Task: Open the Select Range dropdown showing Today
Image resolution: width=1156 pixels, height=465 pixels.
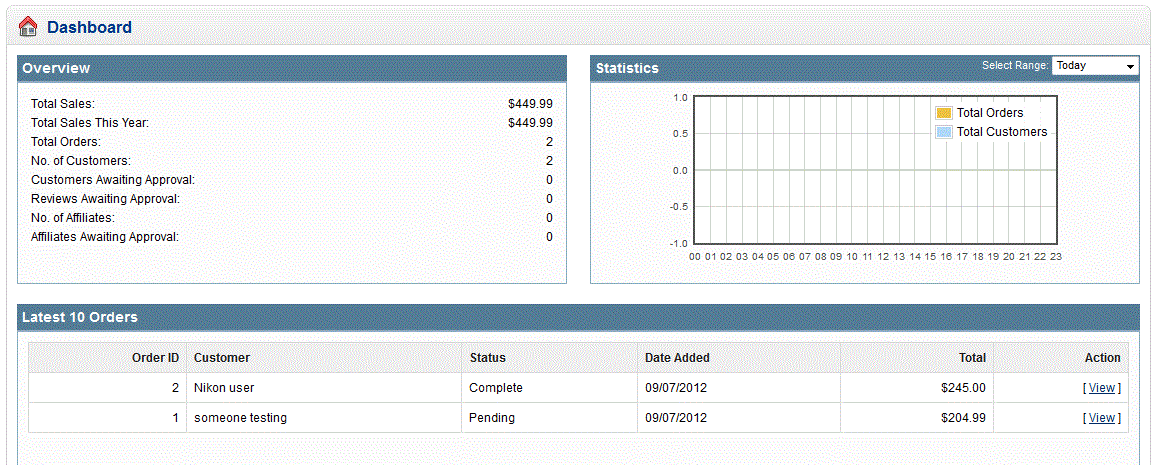Action: point(1095,66)
